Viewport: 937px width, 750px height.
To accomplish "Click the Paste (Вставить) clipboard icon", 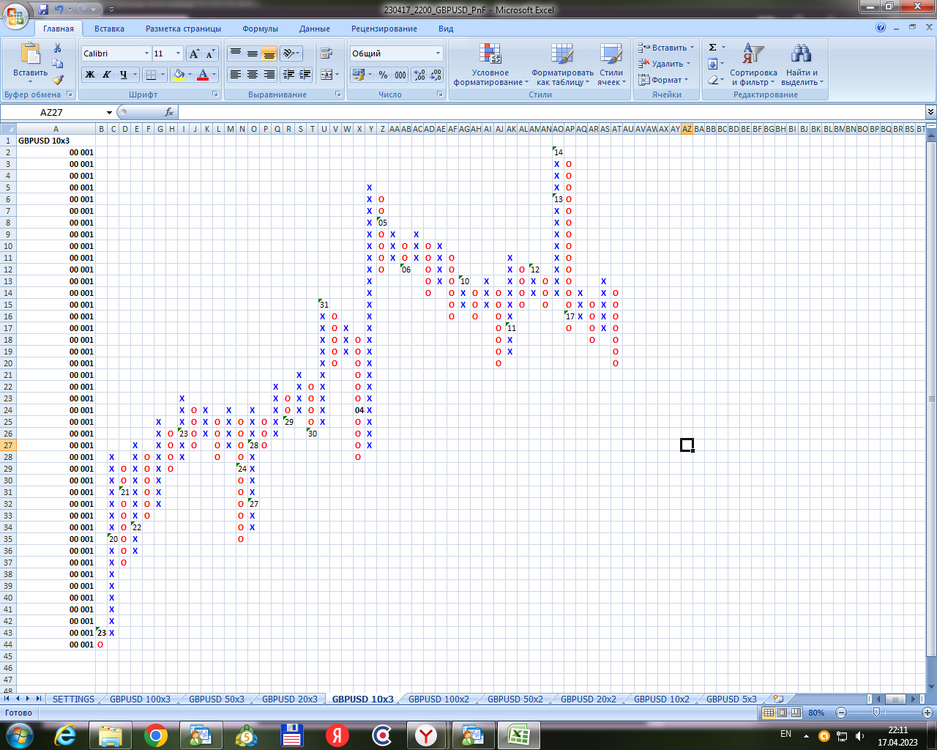I will [30, 55].
